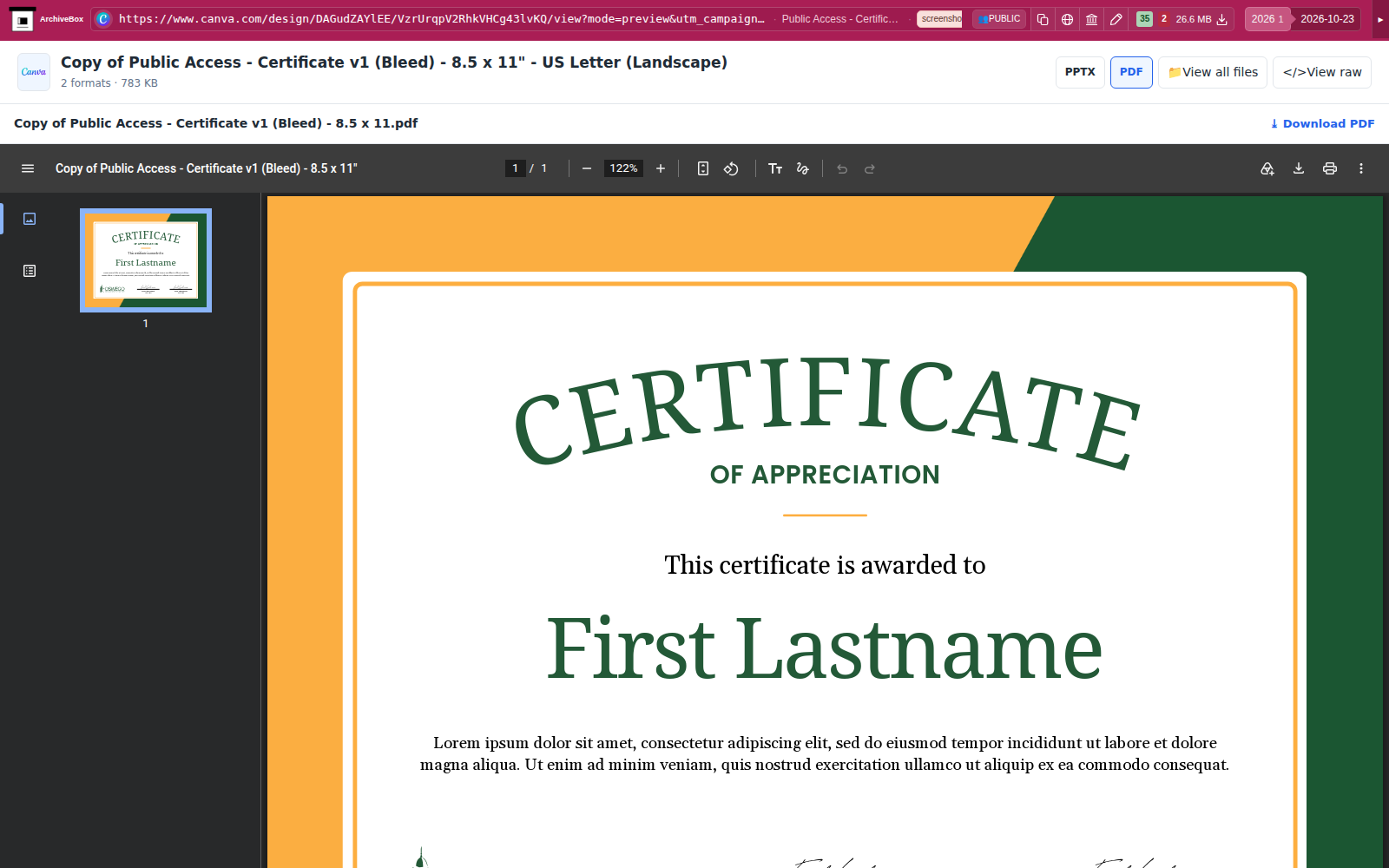Click the red 2 status badge
Viewport: 1389px width, 868px height.
(x=1163, y=18)
